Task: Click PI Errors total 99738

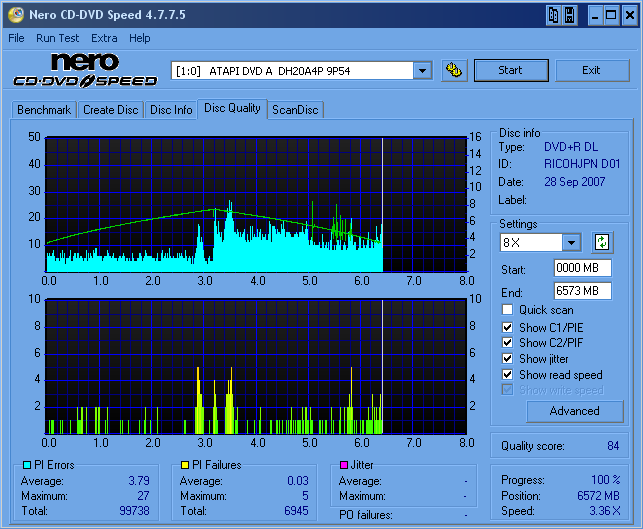Action: coord(135,511)
